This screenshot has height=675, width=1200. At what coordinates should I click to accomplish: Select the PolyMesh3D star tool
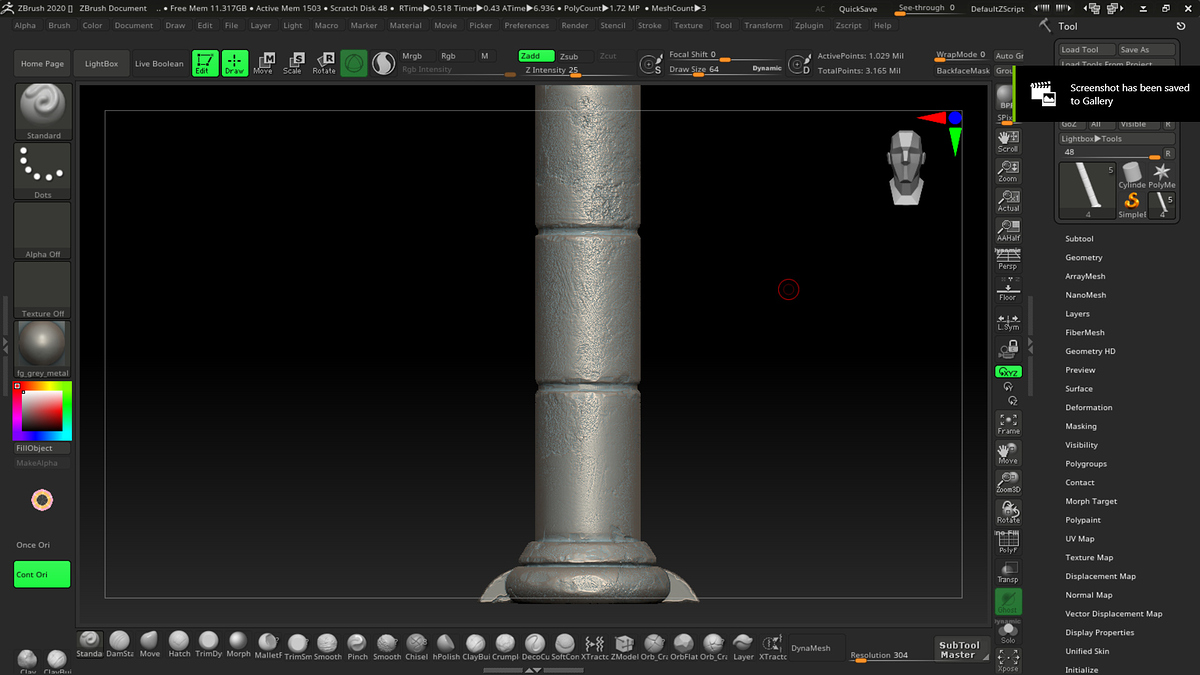[x=1162, y=175]
